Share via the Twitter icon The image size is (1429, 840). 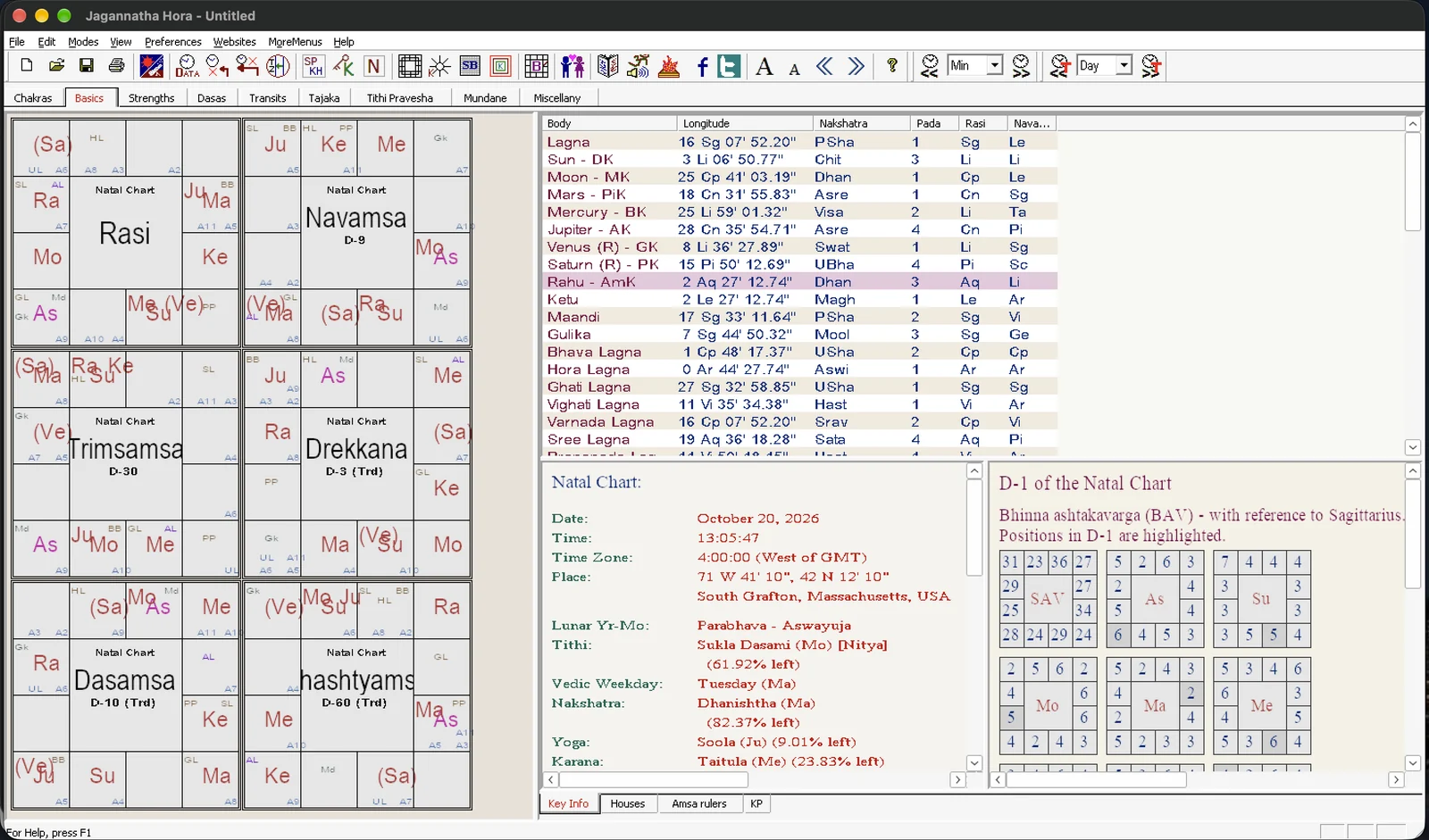pos(729,66)
